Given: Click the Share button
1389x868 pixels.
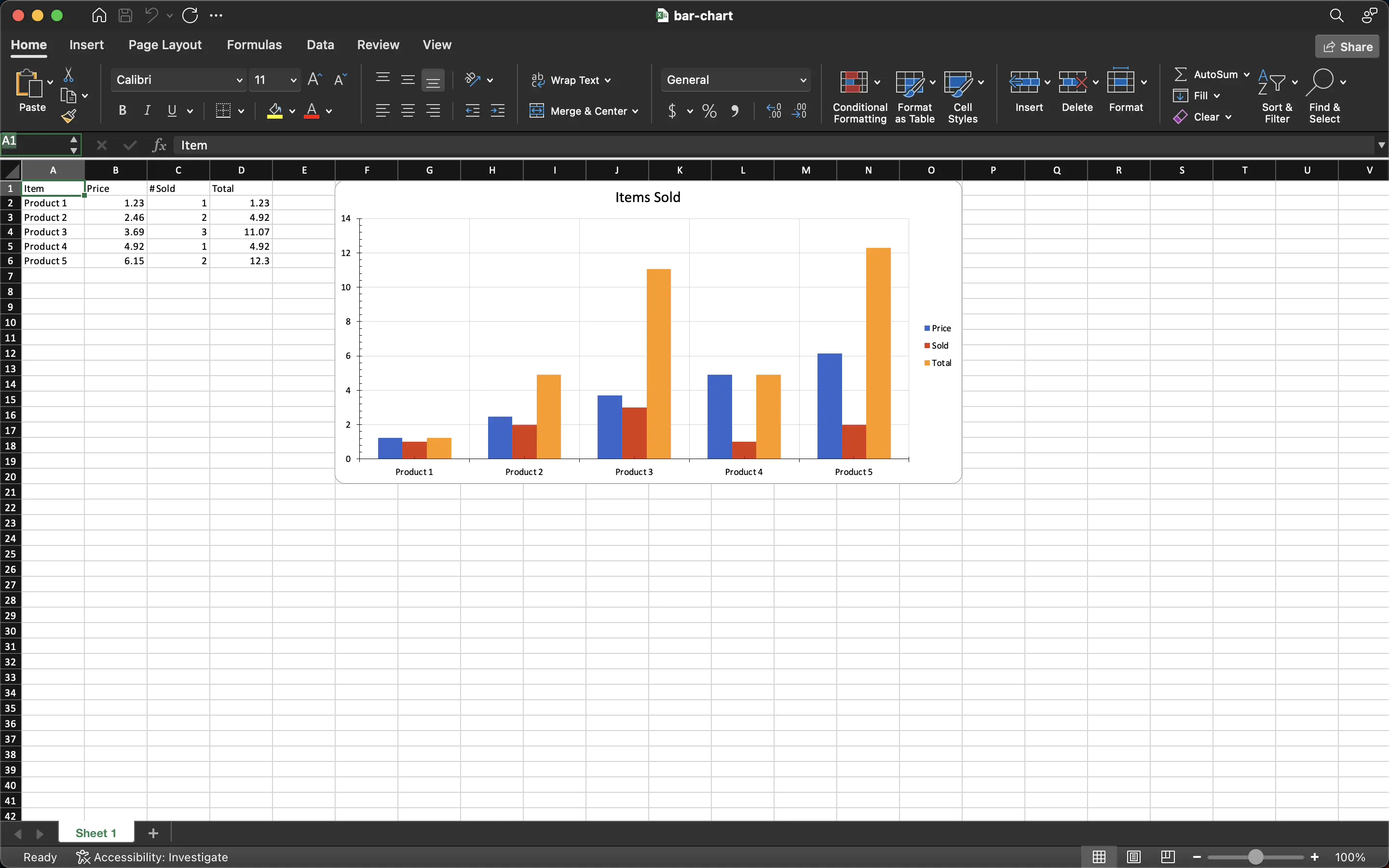Looking at the screenshot, I should pos(1346,46).
